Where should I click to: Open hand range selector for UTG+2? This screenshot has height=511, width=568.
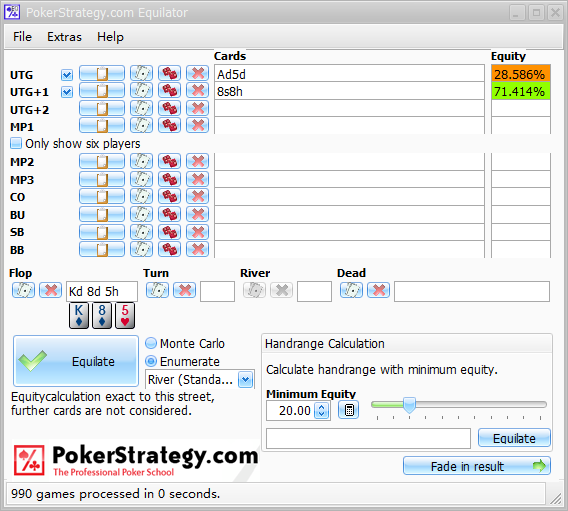click(102, 108)
